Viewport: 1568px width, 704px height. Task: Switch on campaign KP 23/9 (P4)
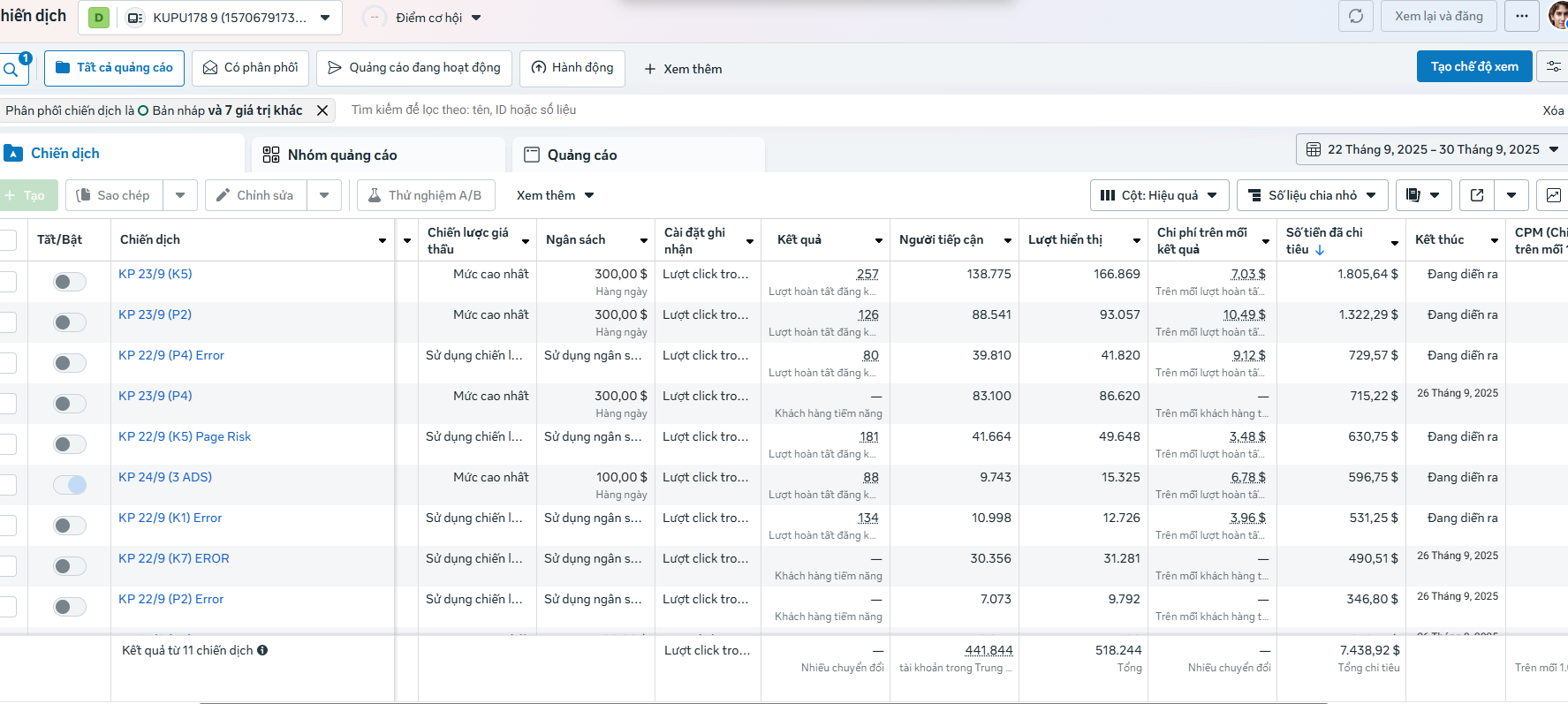click(70, 404)
